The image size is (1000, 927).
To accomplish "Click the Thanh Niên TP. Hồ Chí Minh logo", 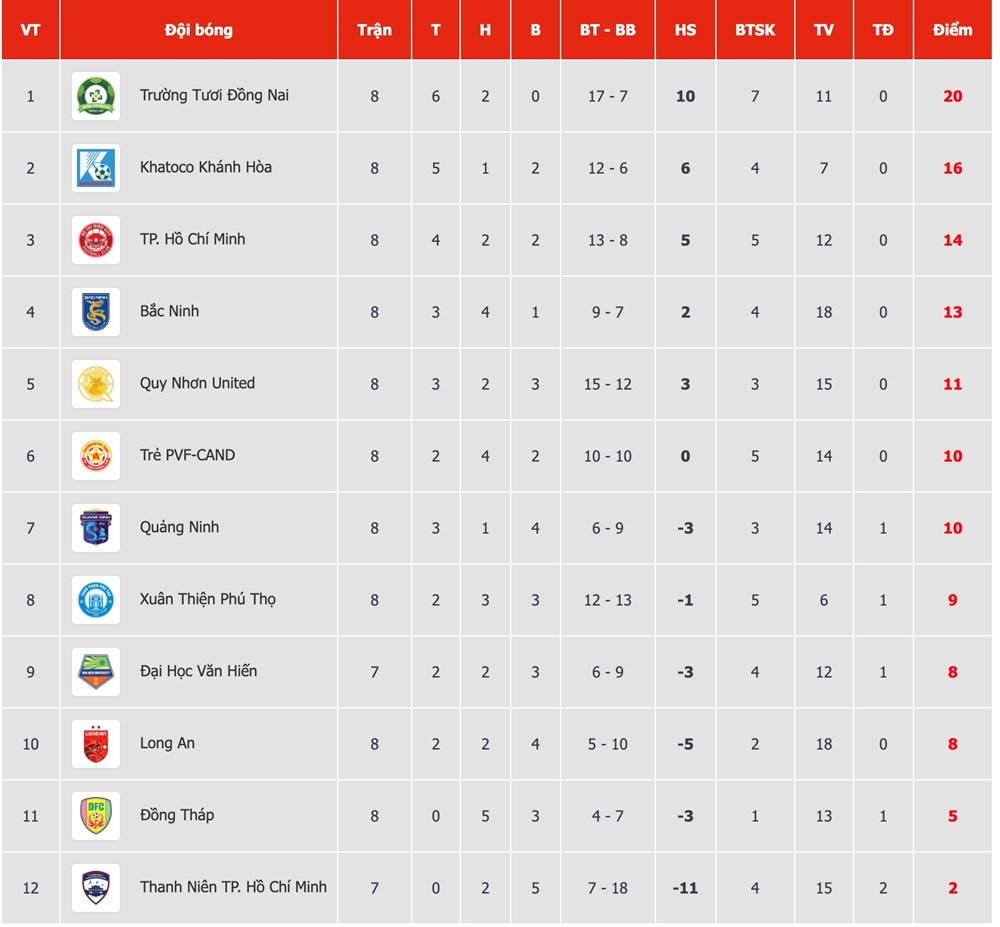I will click(96, 888).
